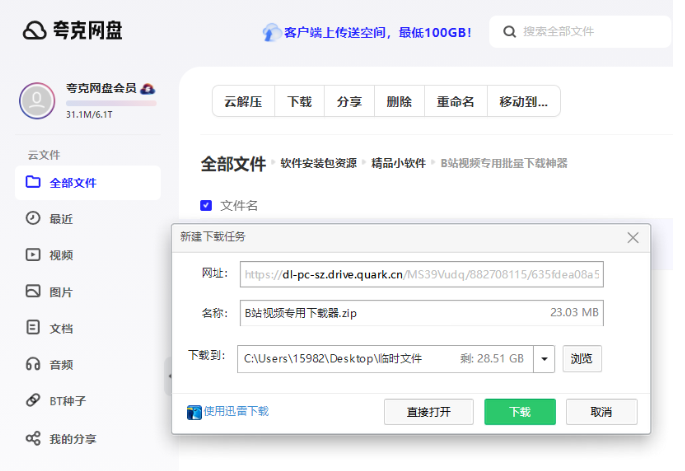Screen dimensions: 685x471
Task: Click the link icon for BT种子
Action: pyautogui.click(x=33, y=400)
